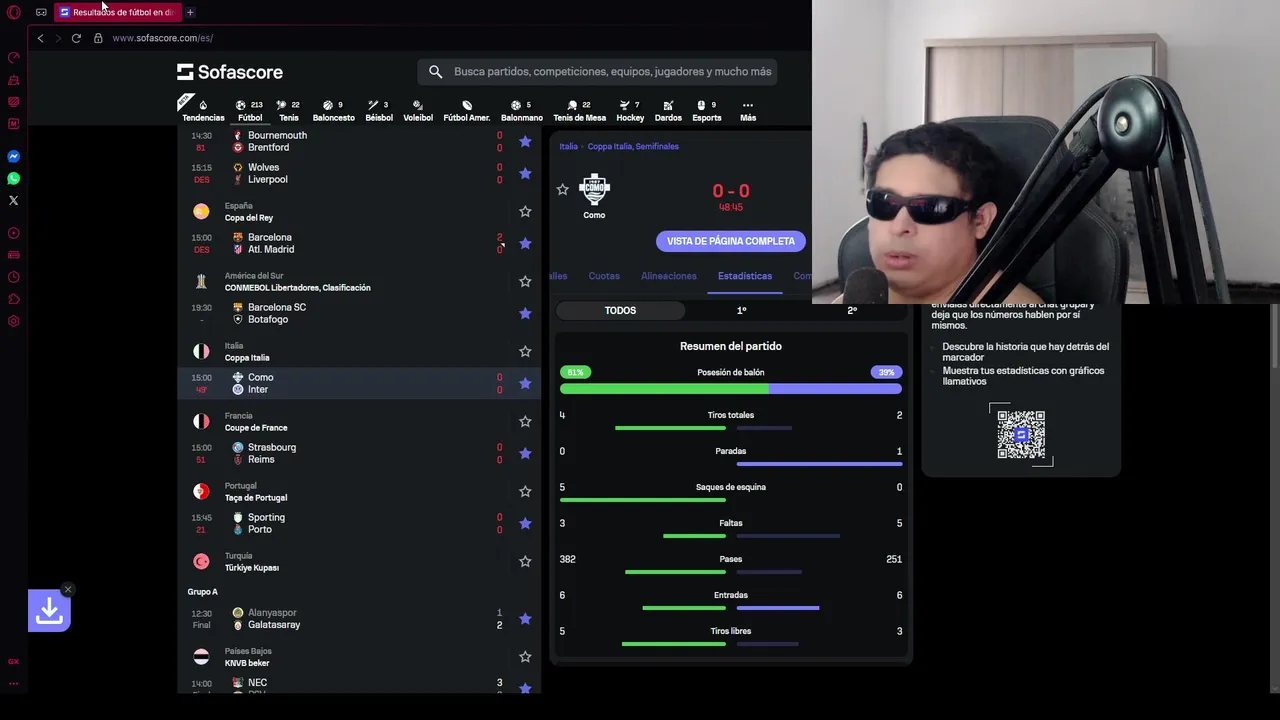Click the QR code image
Screen dimensions: 1280x720
pos(1021,434)
